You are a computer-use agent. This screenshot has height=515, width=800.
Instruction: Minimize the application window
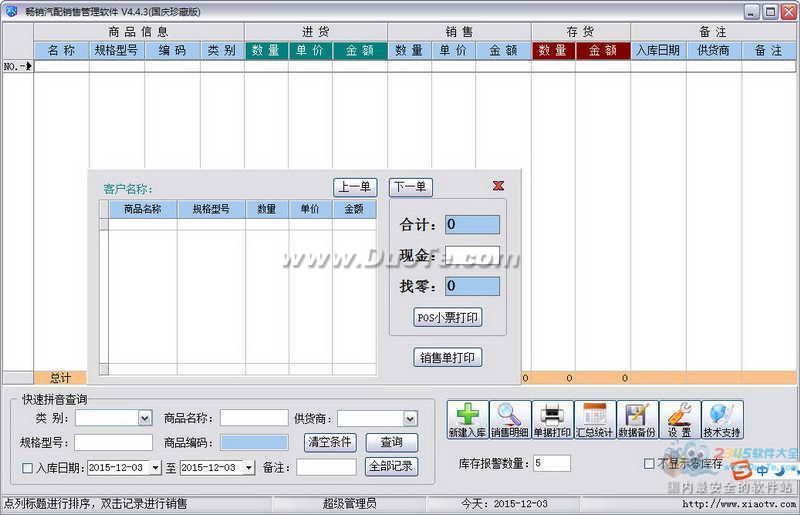752,11
